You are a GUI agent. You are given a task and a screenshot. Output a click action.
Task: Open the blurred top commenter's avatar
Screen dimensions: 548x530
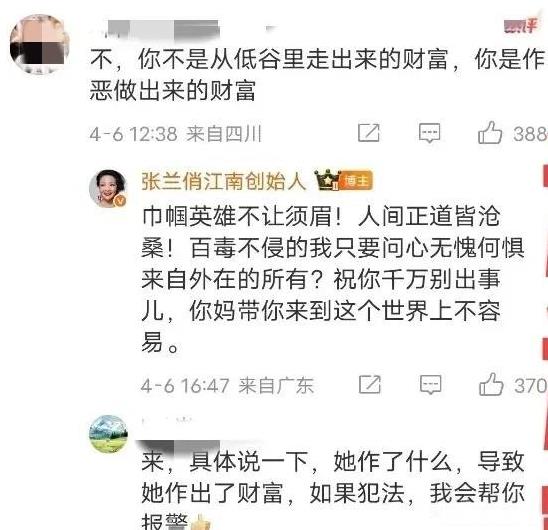click(39, 44)
